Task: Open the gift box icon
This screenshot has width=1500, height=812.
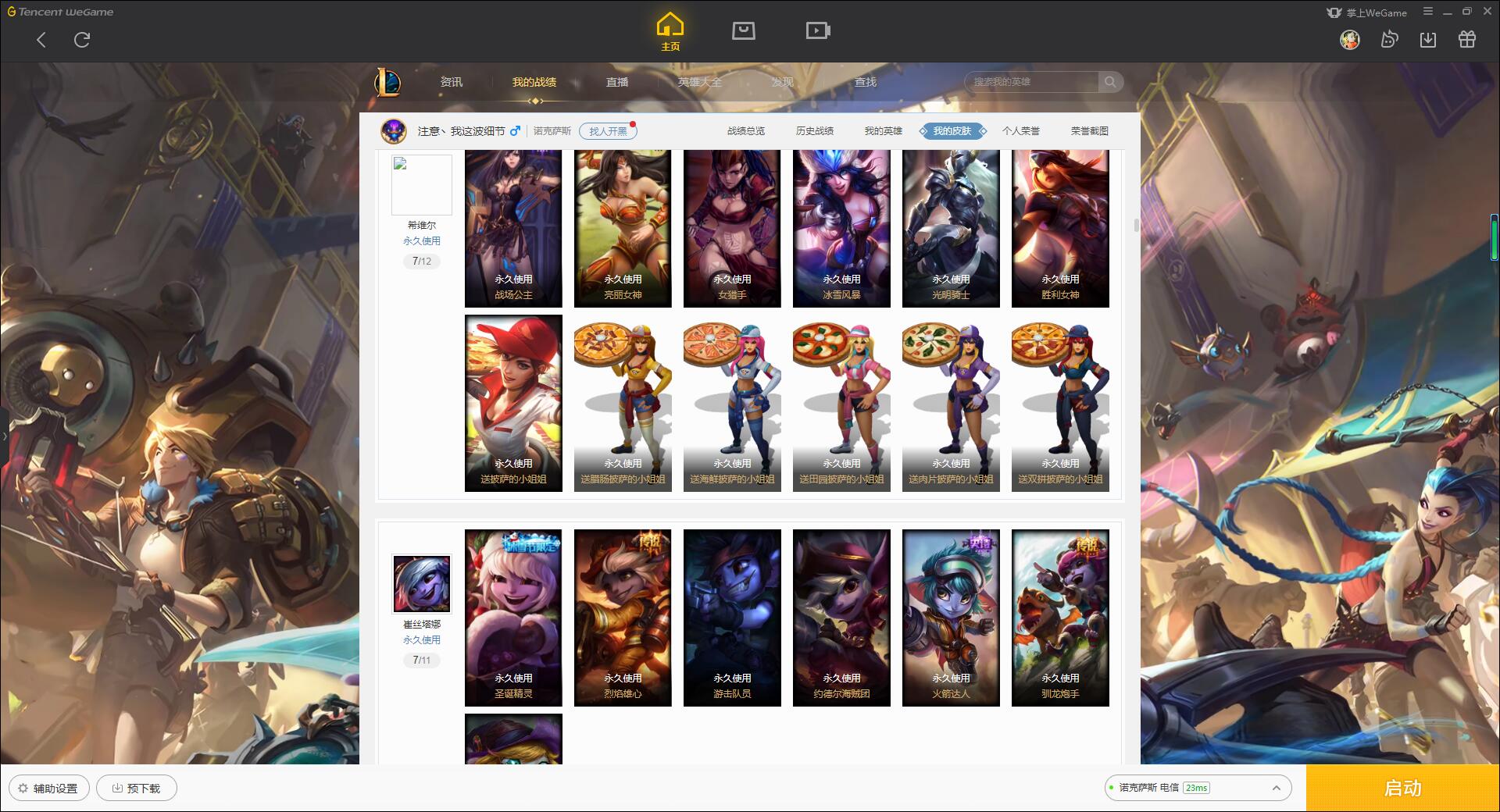Action: pyautogui.click(x=1467, y=39)
